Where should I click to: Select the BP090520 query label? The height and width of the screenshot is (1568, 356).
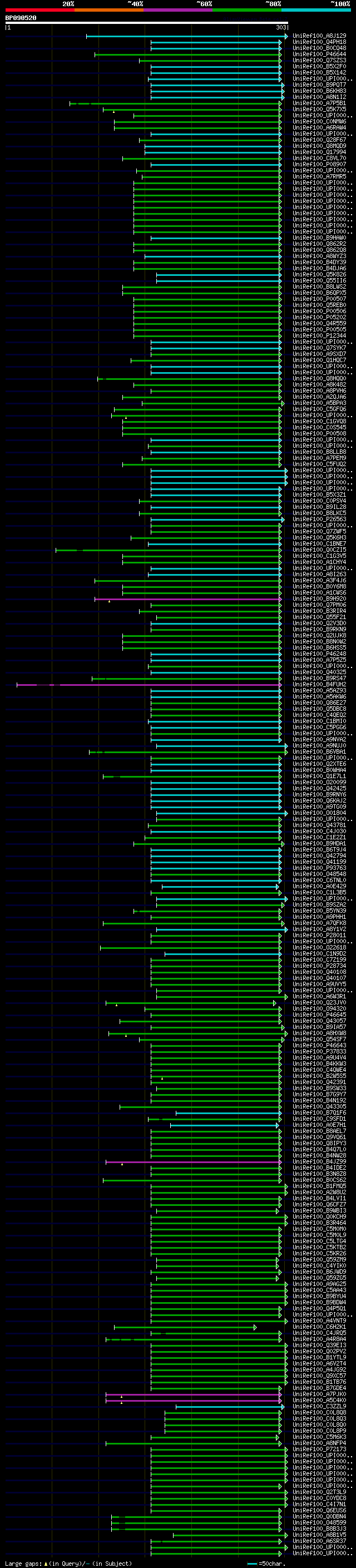pyautogui.click(x=21, y=18)
